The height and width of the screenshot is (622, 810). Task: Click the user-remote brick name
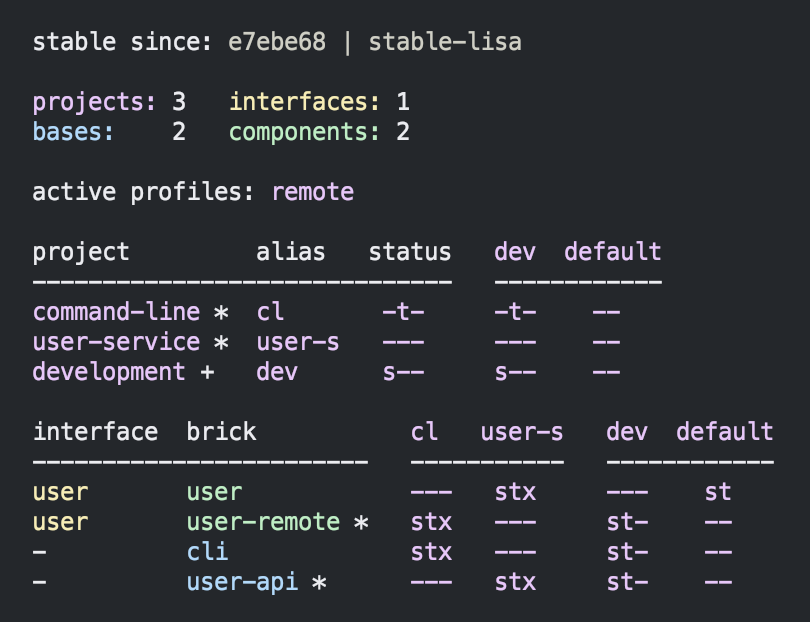[x=263, y=522]
